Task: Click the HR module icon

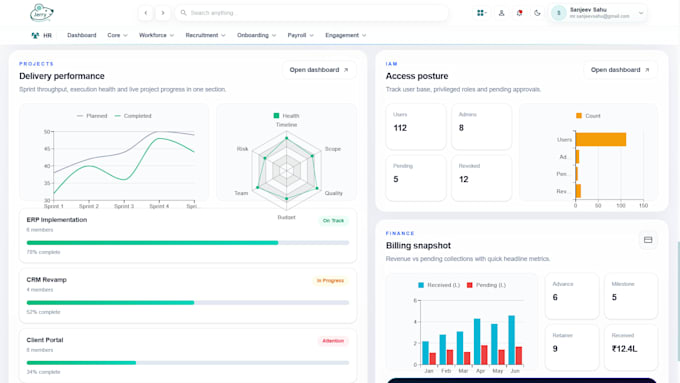Action: tap(35, 36)
